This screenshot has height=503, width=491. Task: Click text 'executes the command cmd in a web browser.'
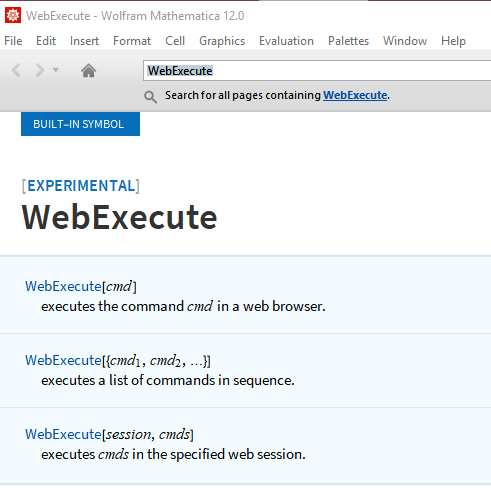pos(183,306)
